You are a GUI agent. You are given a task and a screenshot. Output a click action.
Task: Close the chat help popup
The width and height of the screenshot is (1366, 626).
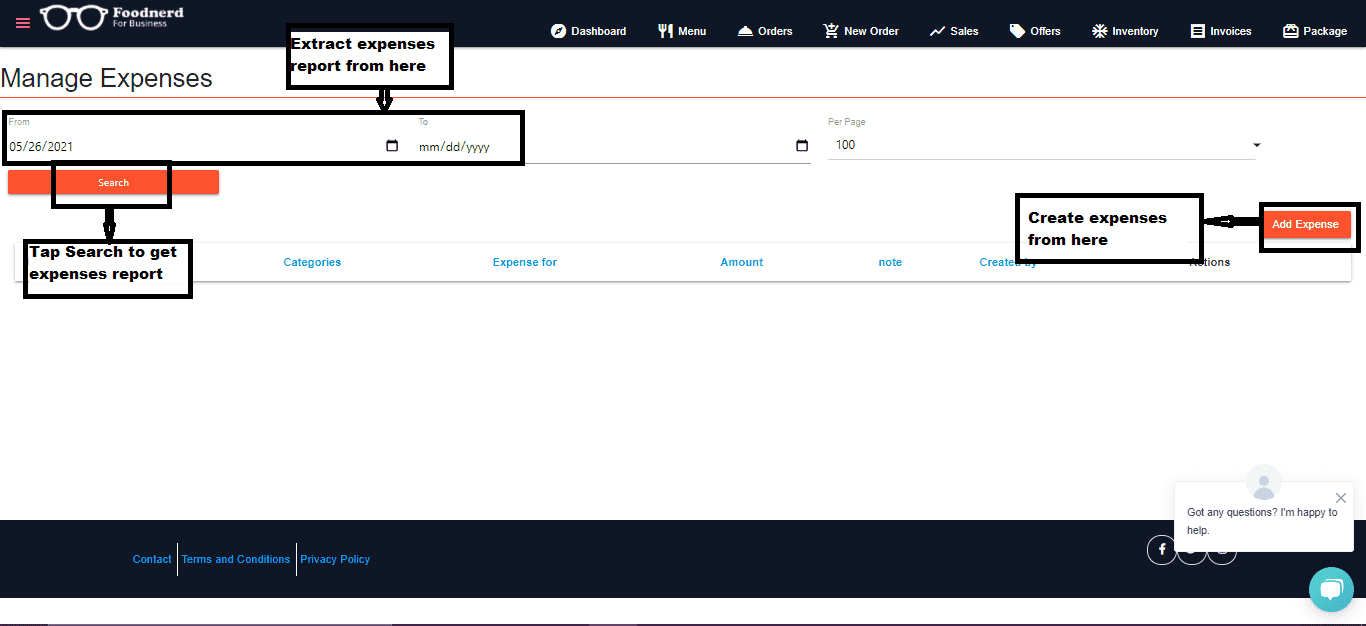pyautogui.click(x=1341, y=498)
